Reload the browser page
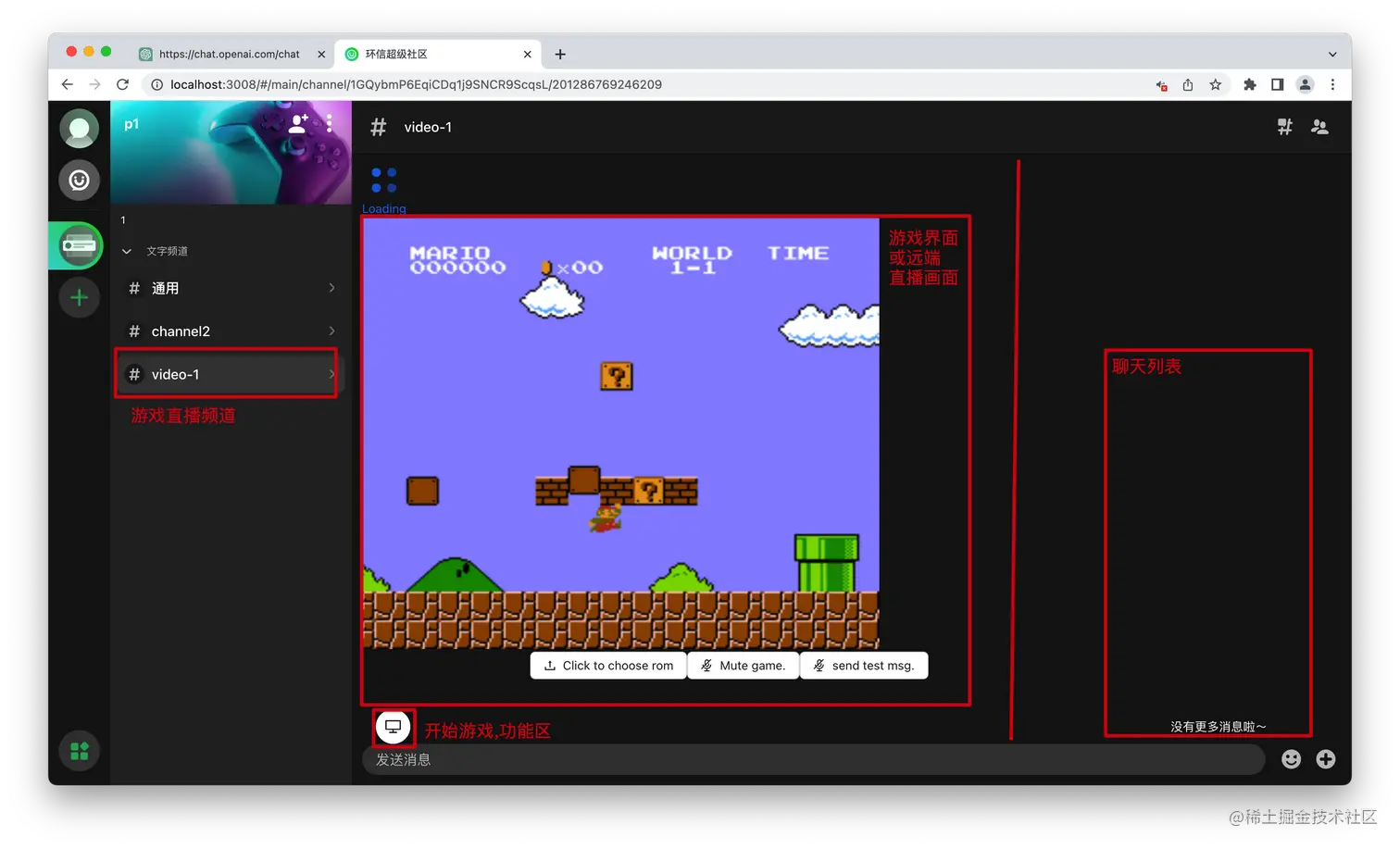Viewport: 1400px width, 849px height. point(122,84)
